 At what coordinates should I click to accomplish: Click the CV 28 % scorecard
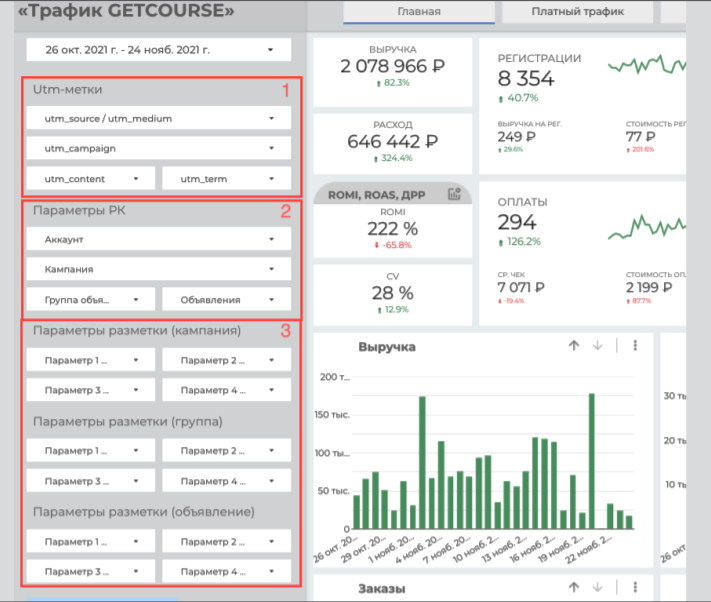pyautogui.click(x=393, y=295)
